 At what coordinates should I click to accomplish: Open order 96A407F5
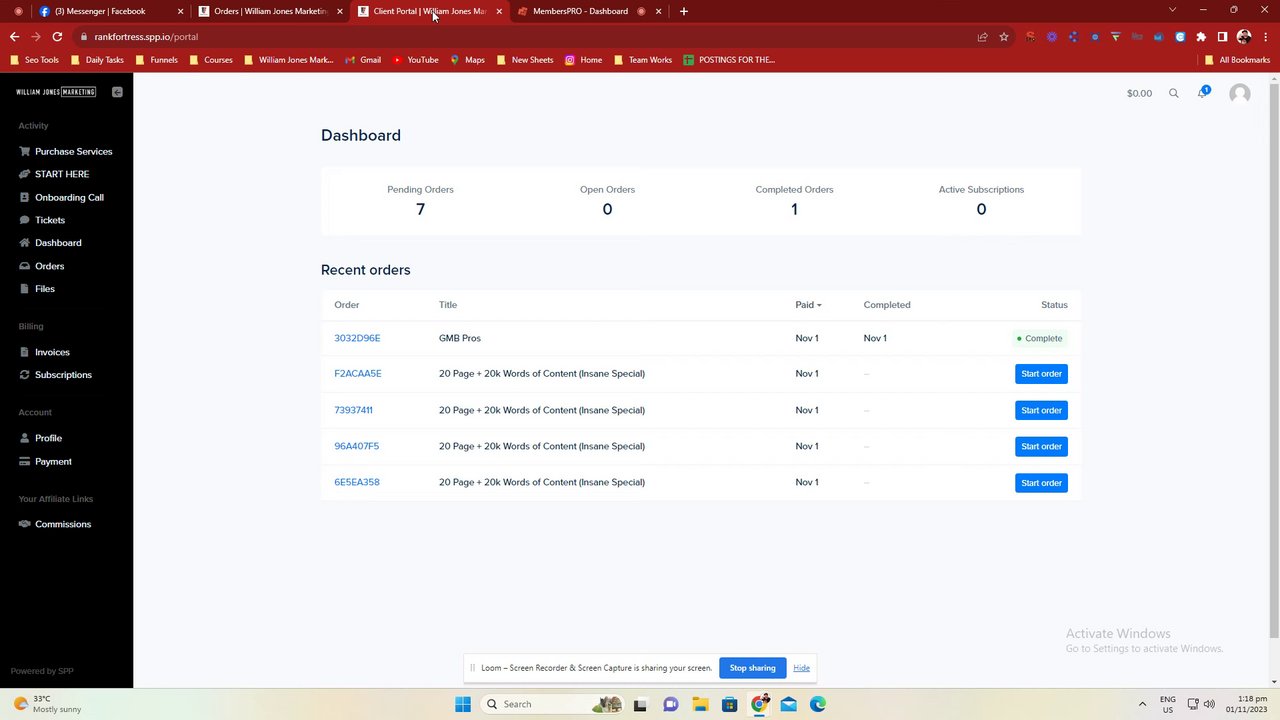(356, 446)
